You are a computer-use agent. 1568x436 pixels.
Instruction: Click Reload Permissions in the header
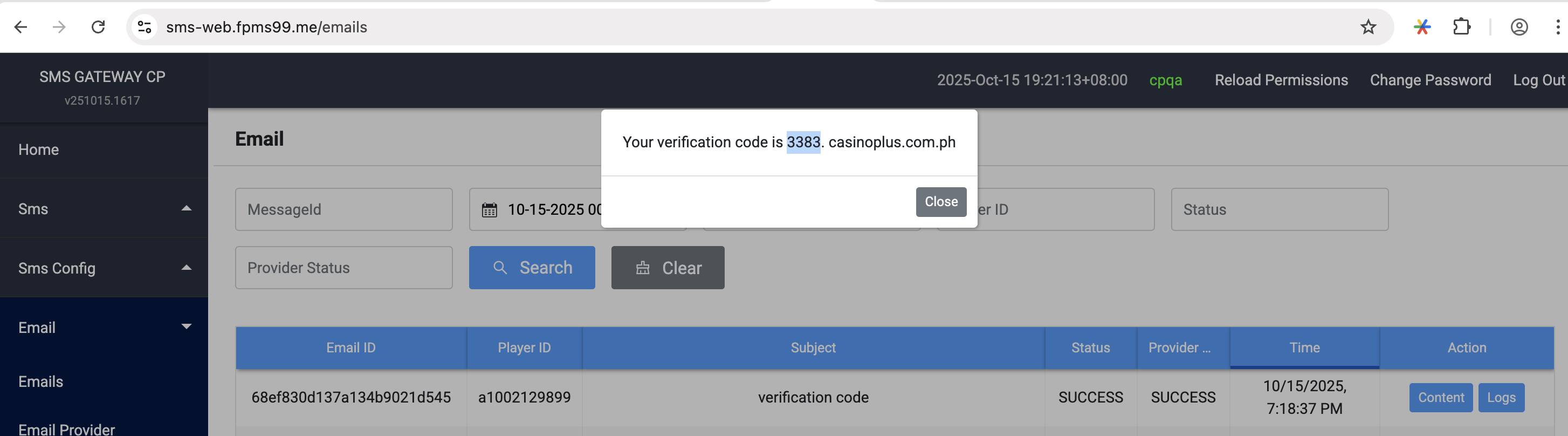[x=1281, y=80]
